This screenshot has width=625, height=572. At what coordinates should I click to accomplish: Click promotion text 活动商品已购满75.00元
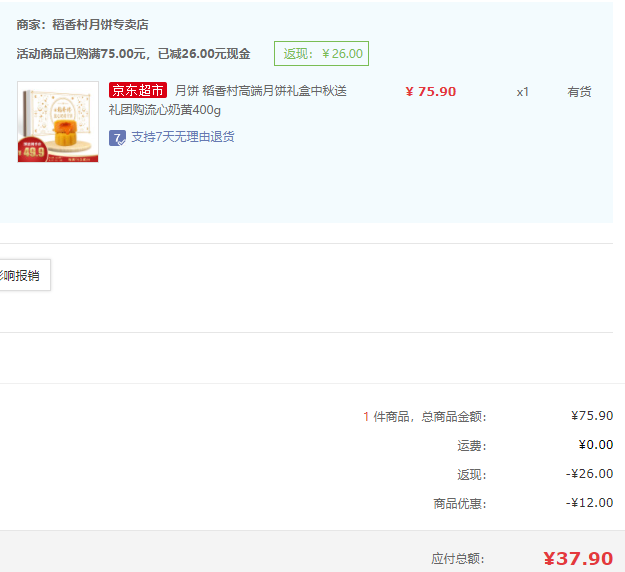tap(83, 53)
